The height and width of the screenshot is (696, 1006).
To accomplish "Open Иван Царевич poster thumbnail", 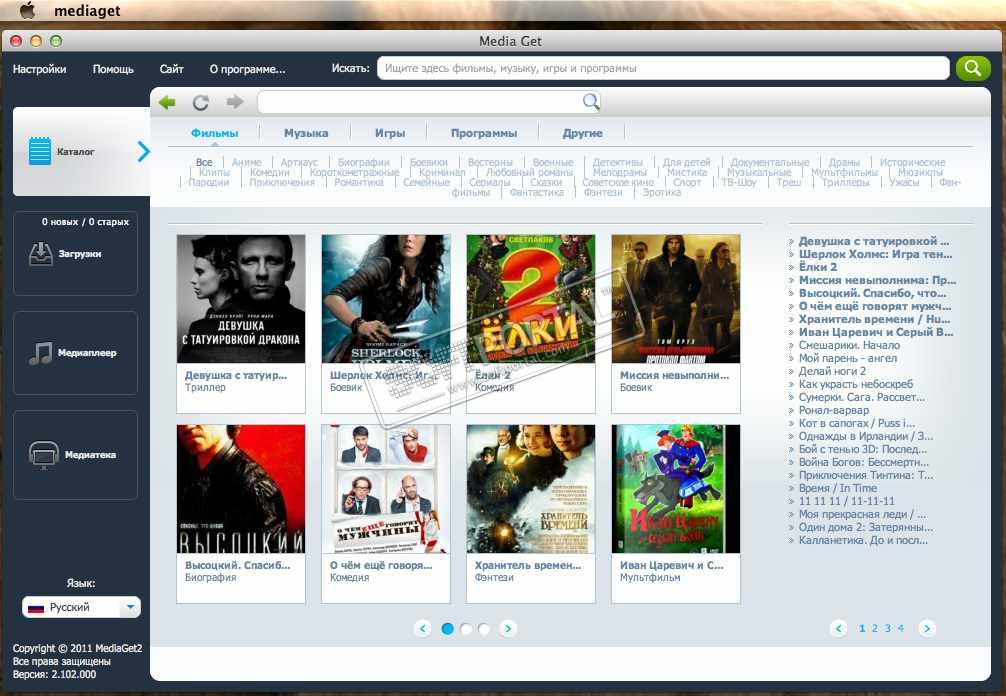I will 676,489.
